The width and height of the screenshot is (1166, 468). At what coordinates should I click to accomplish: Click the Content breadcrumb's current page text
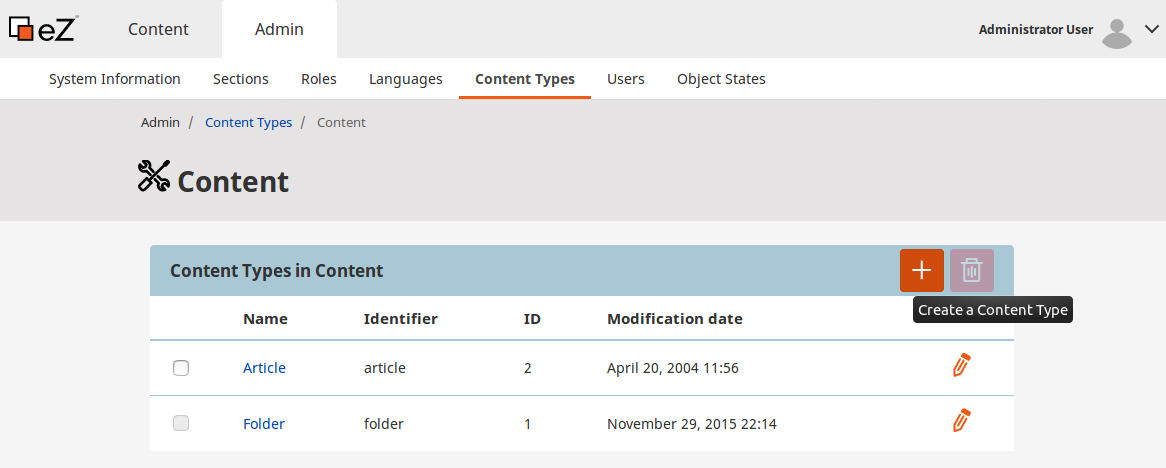[x=341, y=122]
